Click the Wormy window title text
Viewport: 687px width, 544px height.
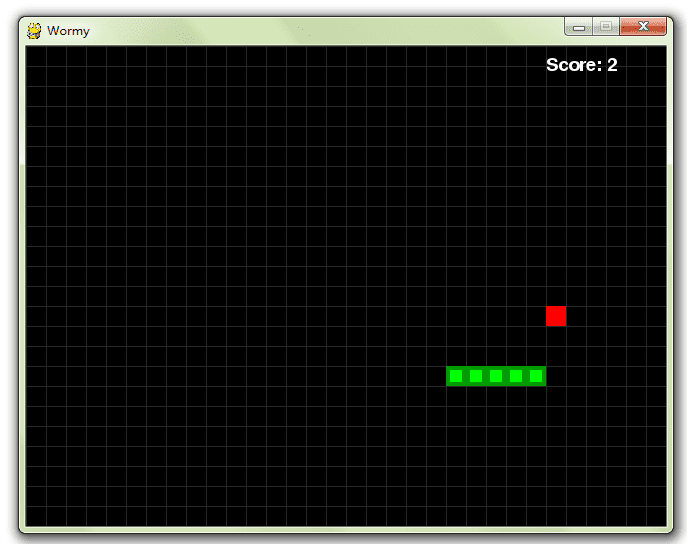(x=68, y=31)
